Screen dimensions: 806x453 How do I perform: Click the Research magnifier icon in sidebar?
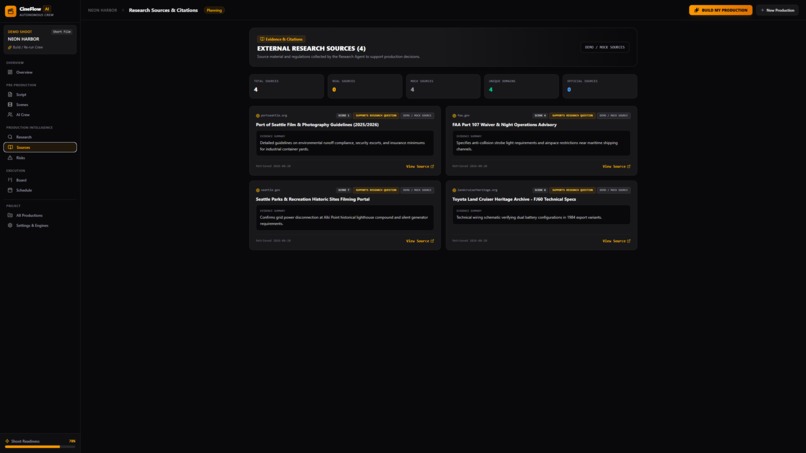(x=10, y=137)
